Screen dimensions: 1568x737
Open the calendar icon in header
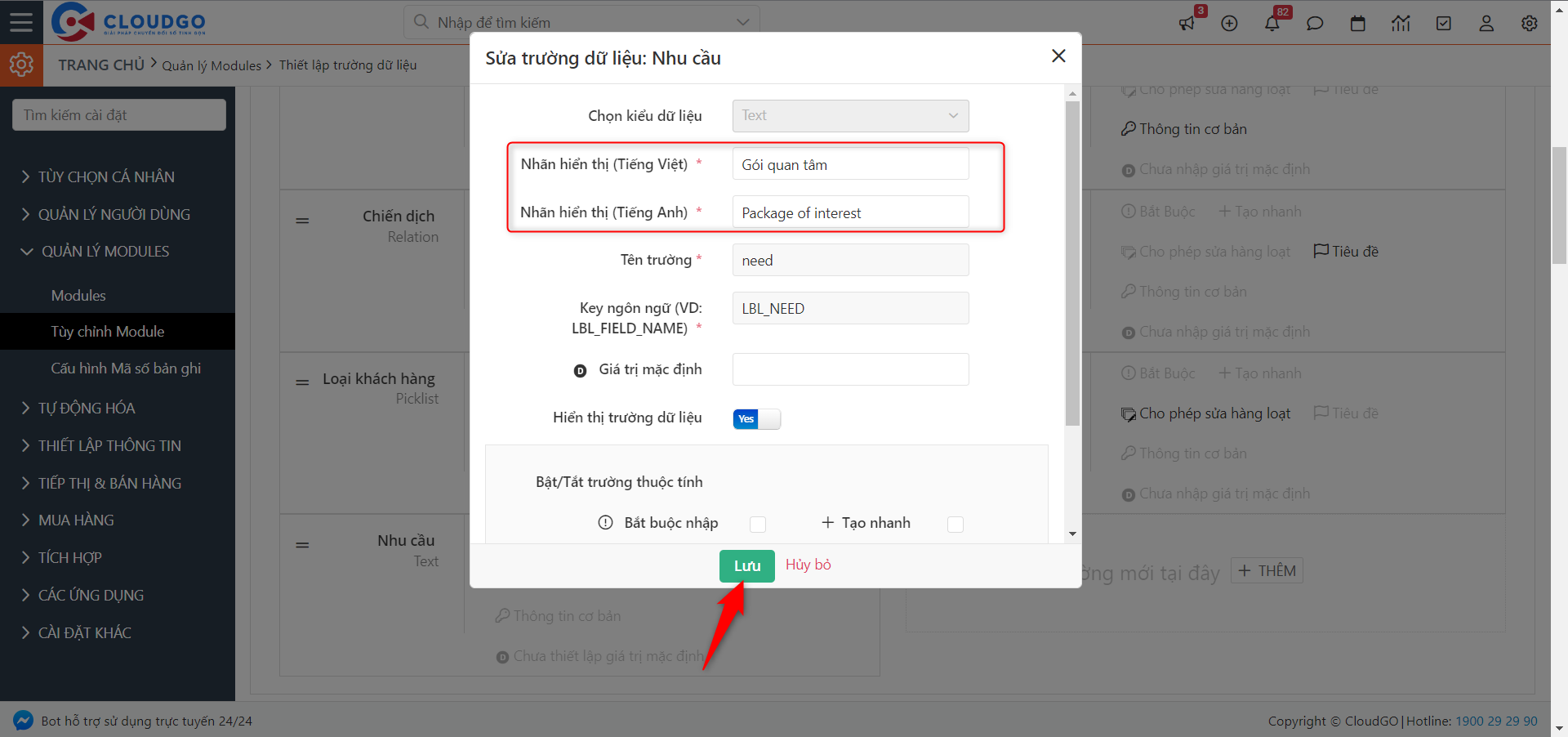tap(1357, 23)
